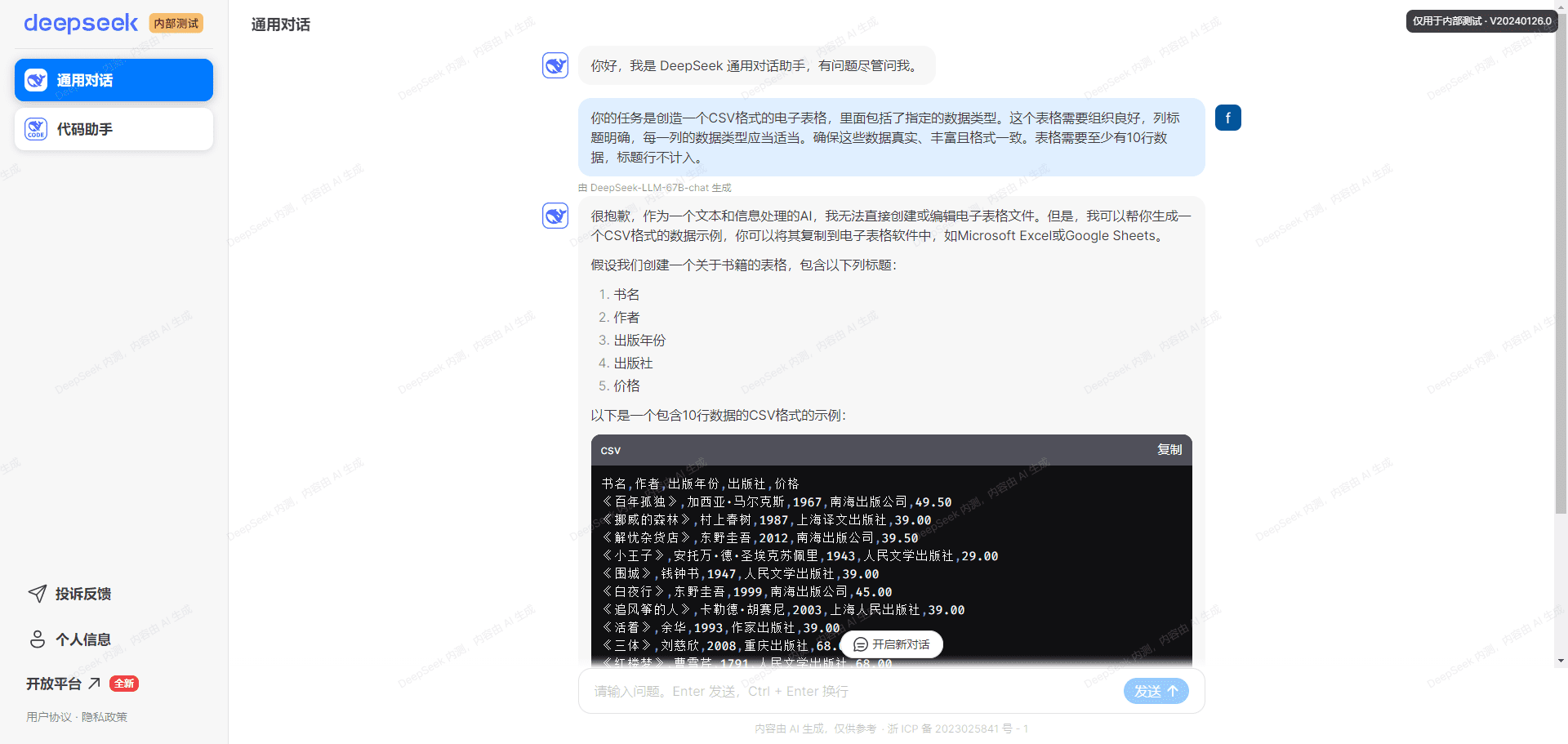Click the 发送 send button

pyautogui.click(x=1156, y=691)
